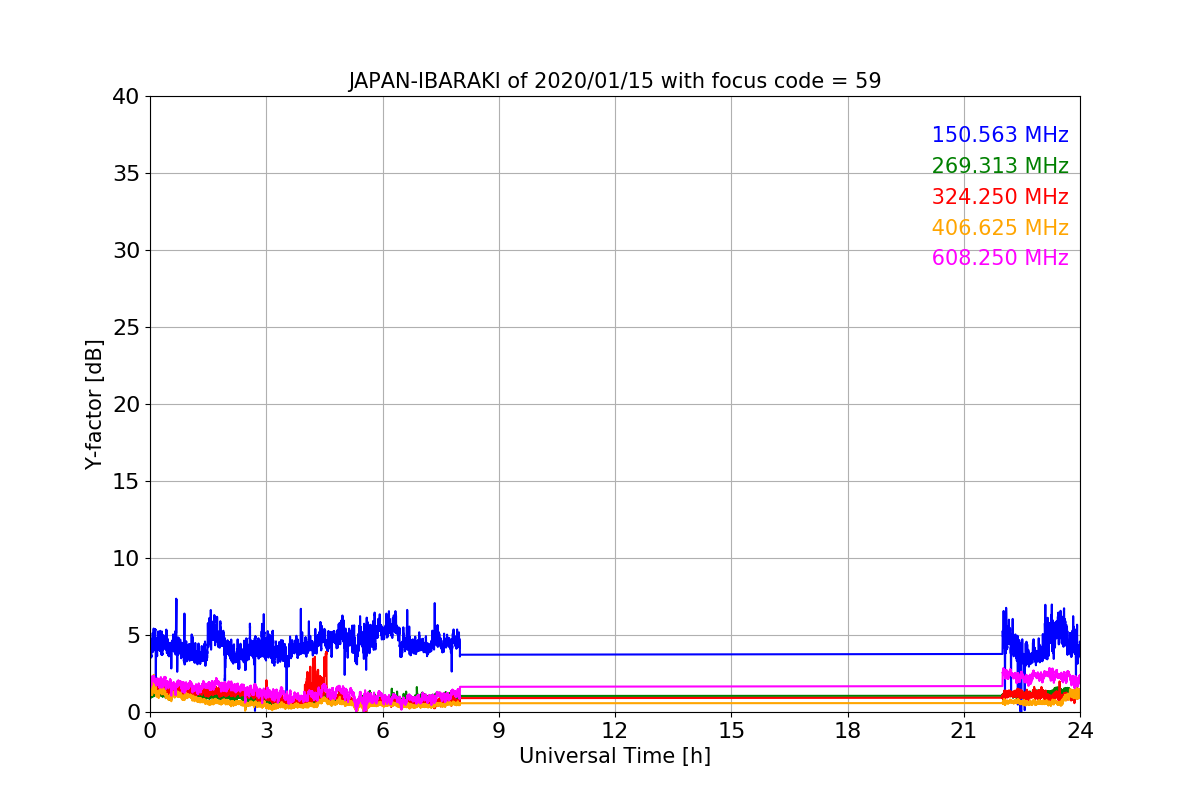The height and width of the screenshot is (800, 1200).
Task: Click y-axis tick label 30
Action: [x=126, y=251]
